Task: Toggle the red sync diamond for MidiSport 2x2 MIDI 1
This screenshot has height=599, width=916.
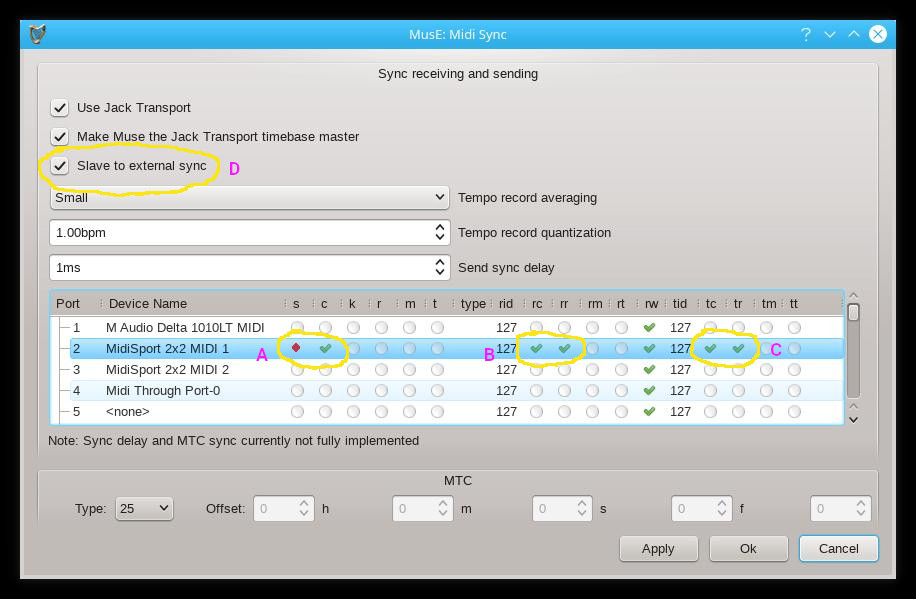Action: 296,347
